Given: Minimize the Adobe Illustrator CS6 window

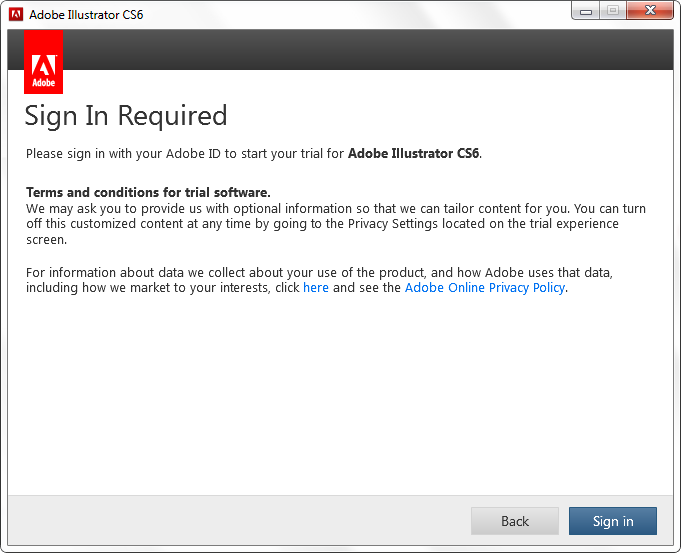Looking at the screenshot, I should pos(585,11).
